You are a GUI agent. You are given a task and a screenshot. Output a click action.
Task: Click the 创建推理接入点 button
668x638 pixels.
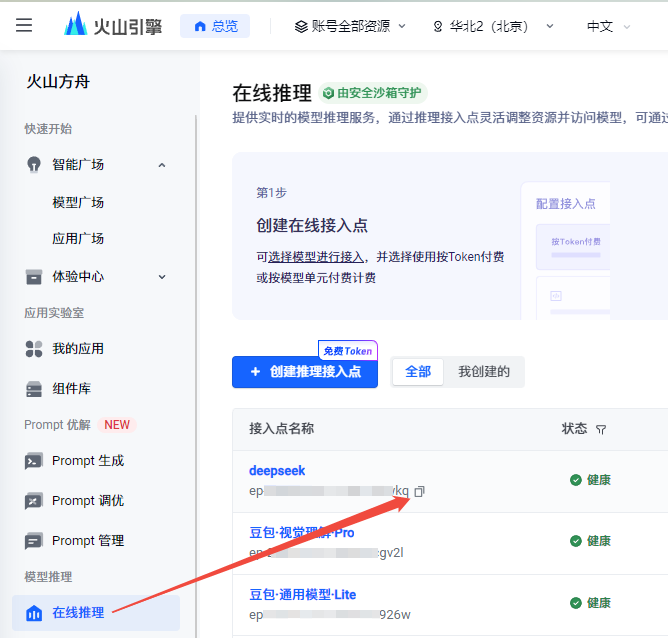305,372
